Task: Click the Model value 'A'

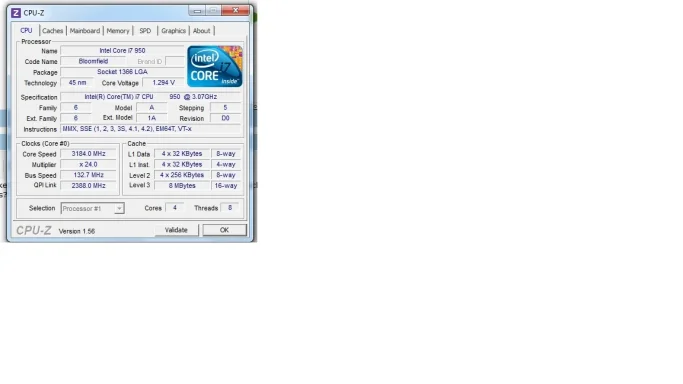Action: point(152,108)
